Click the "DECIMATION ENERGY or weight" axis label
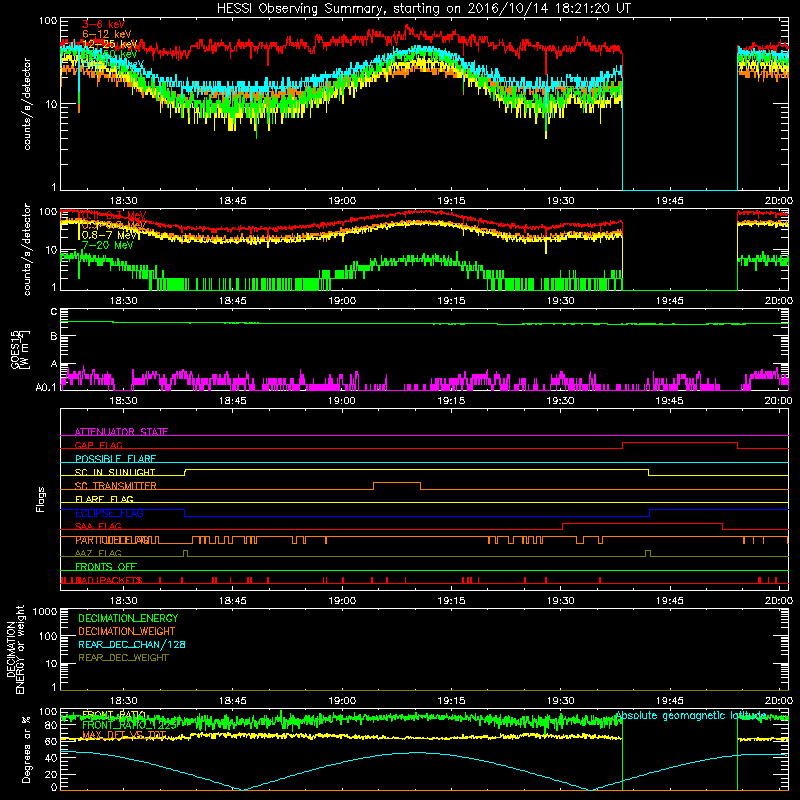 (16, 649)
